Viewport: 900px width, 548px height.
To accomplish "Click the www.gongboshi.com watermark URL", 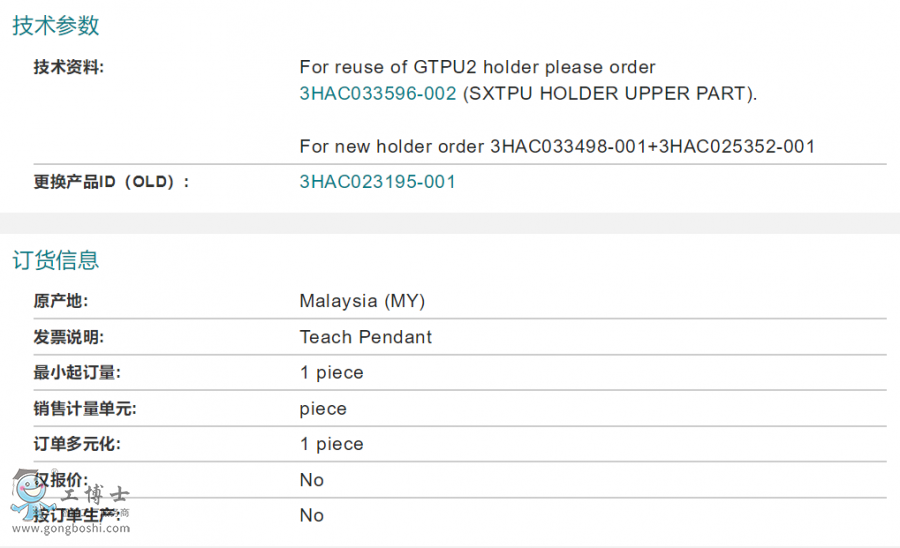I will pos(70,528).
